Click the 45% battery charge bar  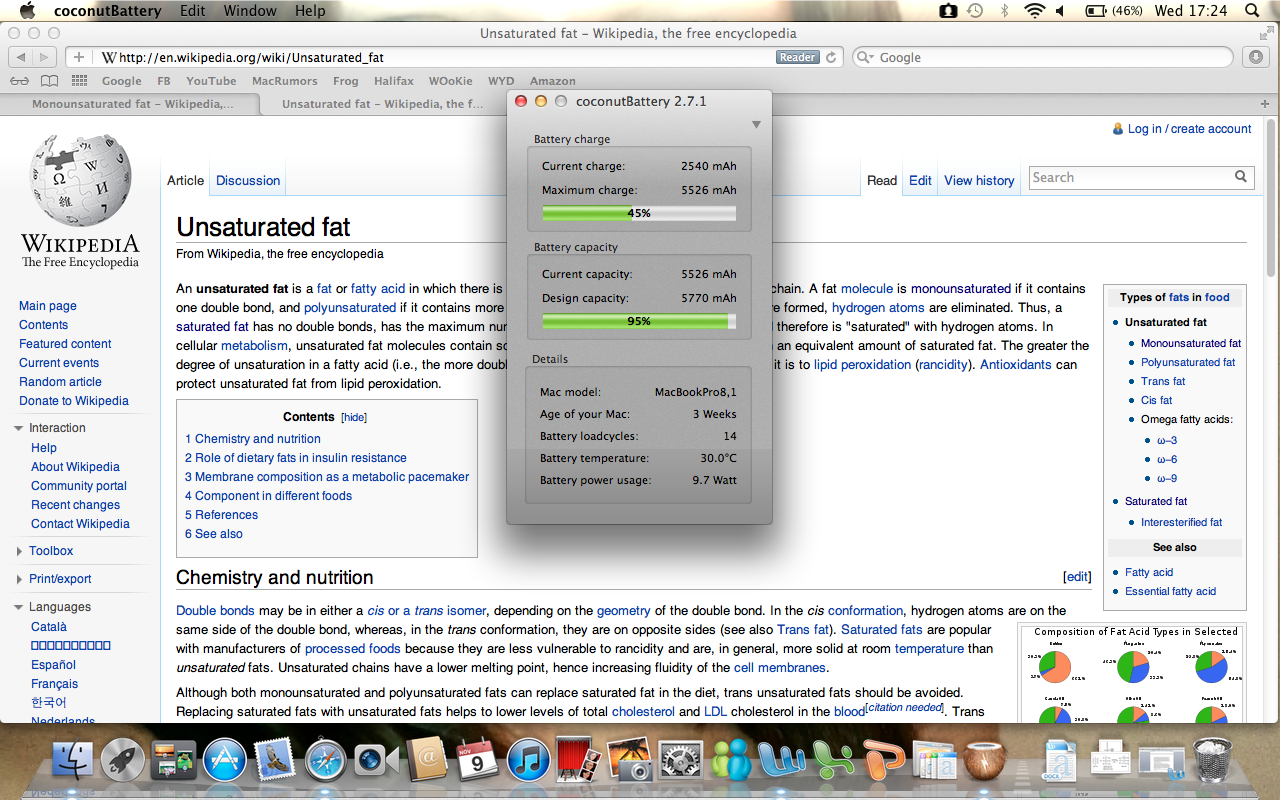click(x=639, y=213)
